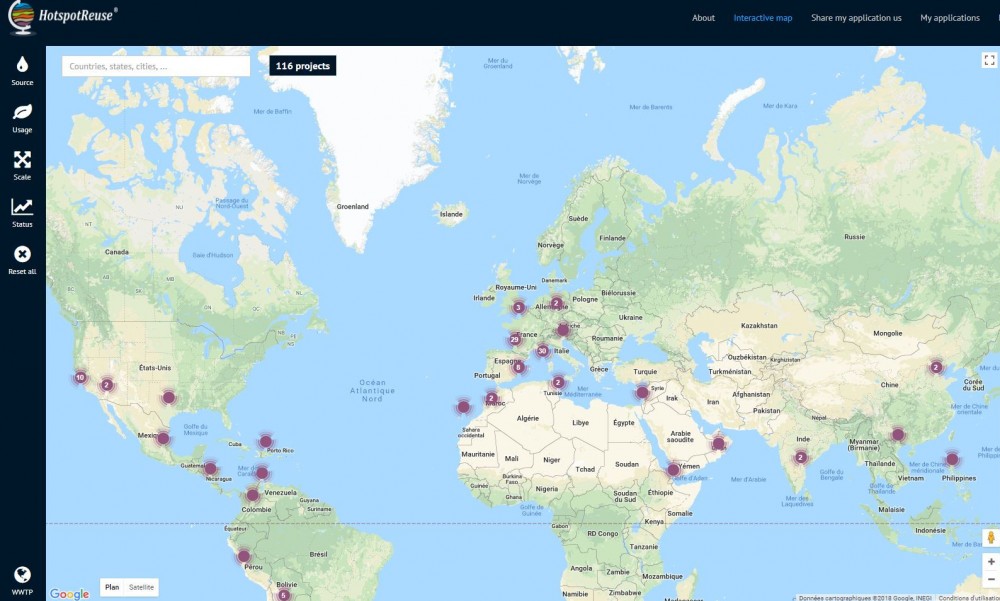Screen dimensions: 1000x601
Task: Zoom out with the minus button
Action: click(x=990, y=578)
